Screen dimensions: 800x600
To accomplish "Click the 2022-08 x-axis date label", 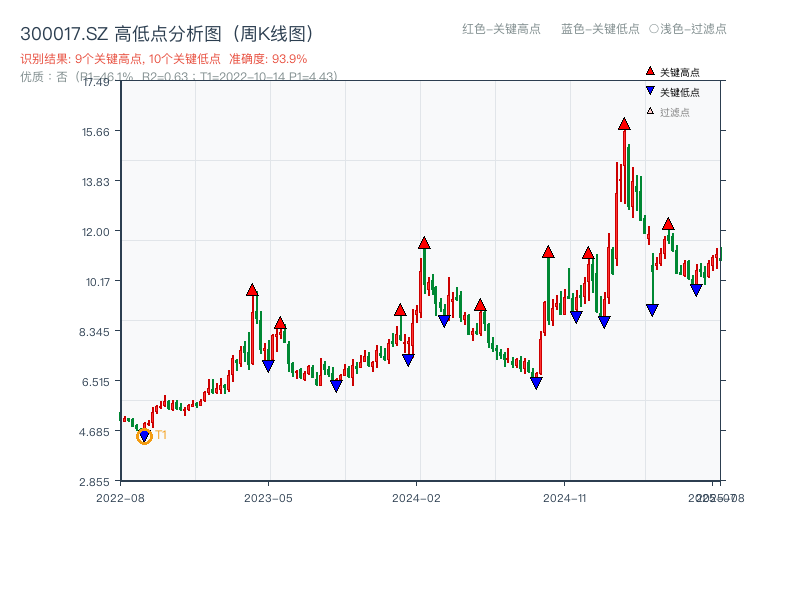I will (x=120, y=498).
